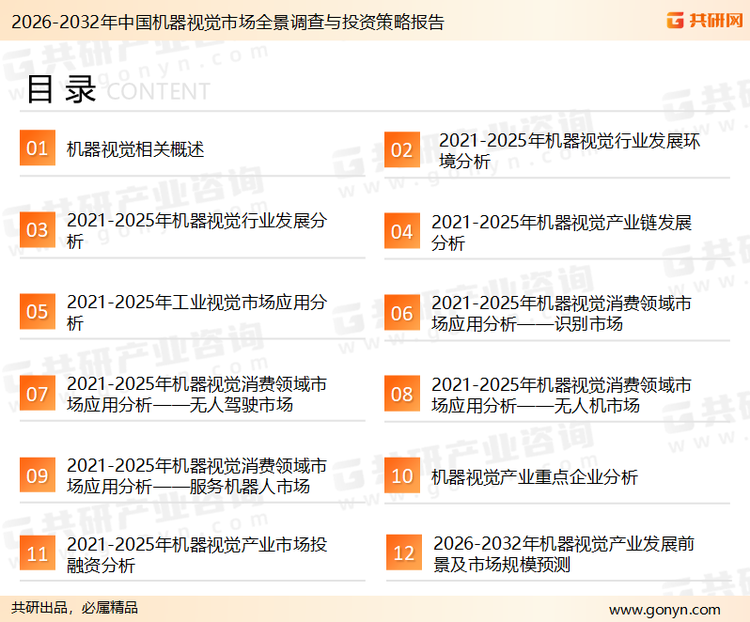Click the 共研网 logo at top right
This screenshot has height=622, width=750.
click(x=705, y=21)
